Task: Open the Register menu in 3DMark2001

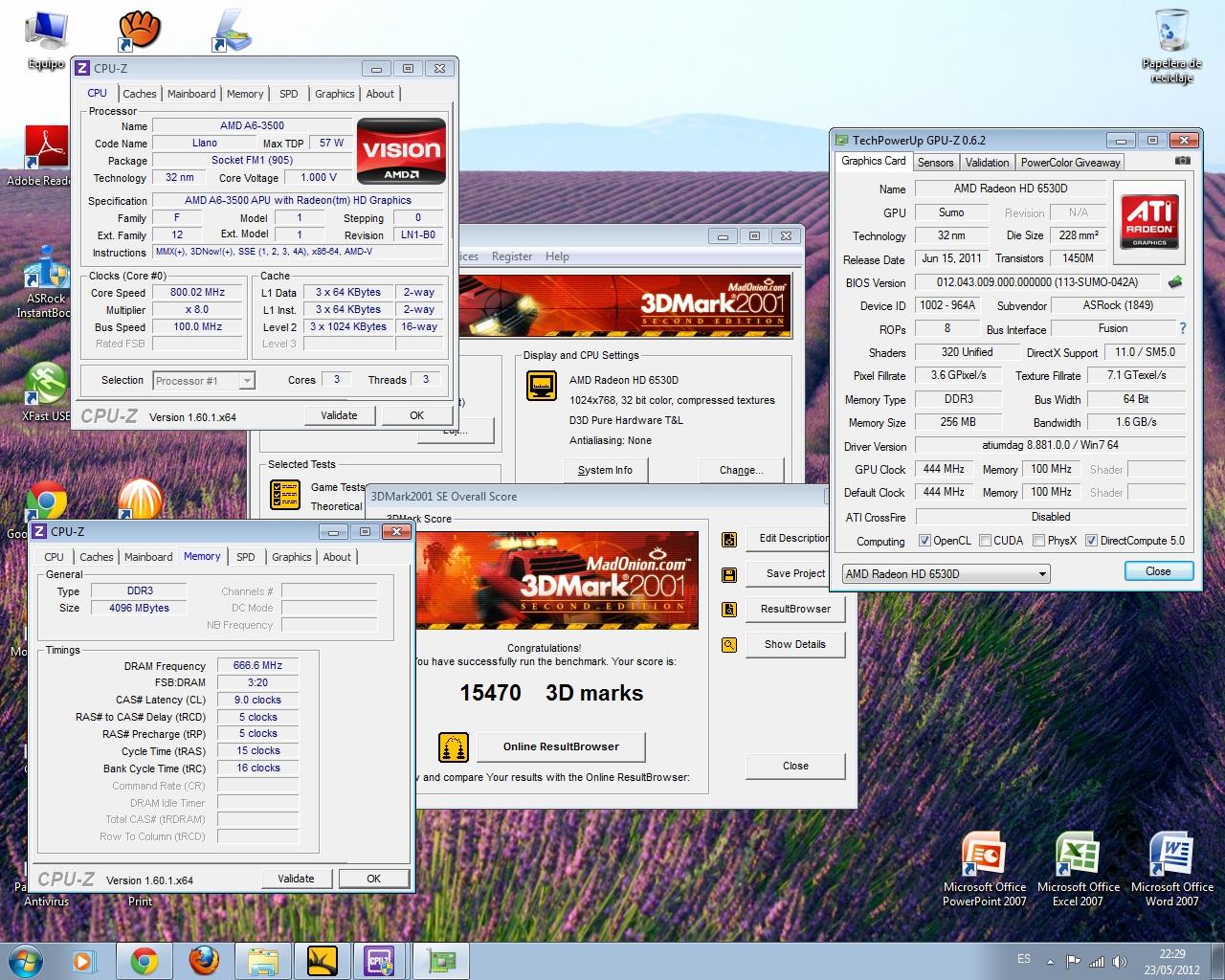Action: (x=512, y=256)
